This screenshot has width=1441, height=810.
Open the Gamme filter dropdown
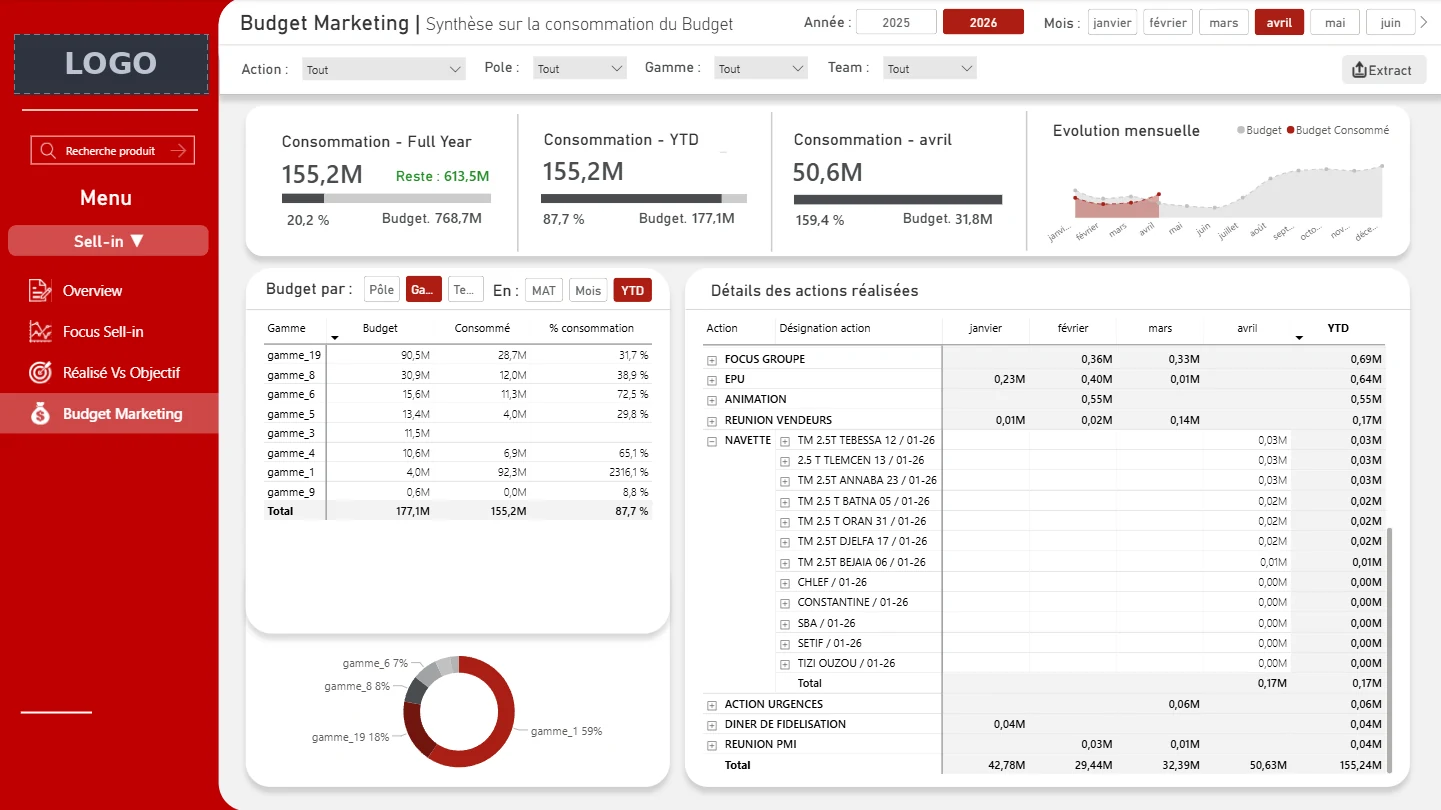pyautogui.click(x=761, y=68)
